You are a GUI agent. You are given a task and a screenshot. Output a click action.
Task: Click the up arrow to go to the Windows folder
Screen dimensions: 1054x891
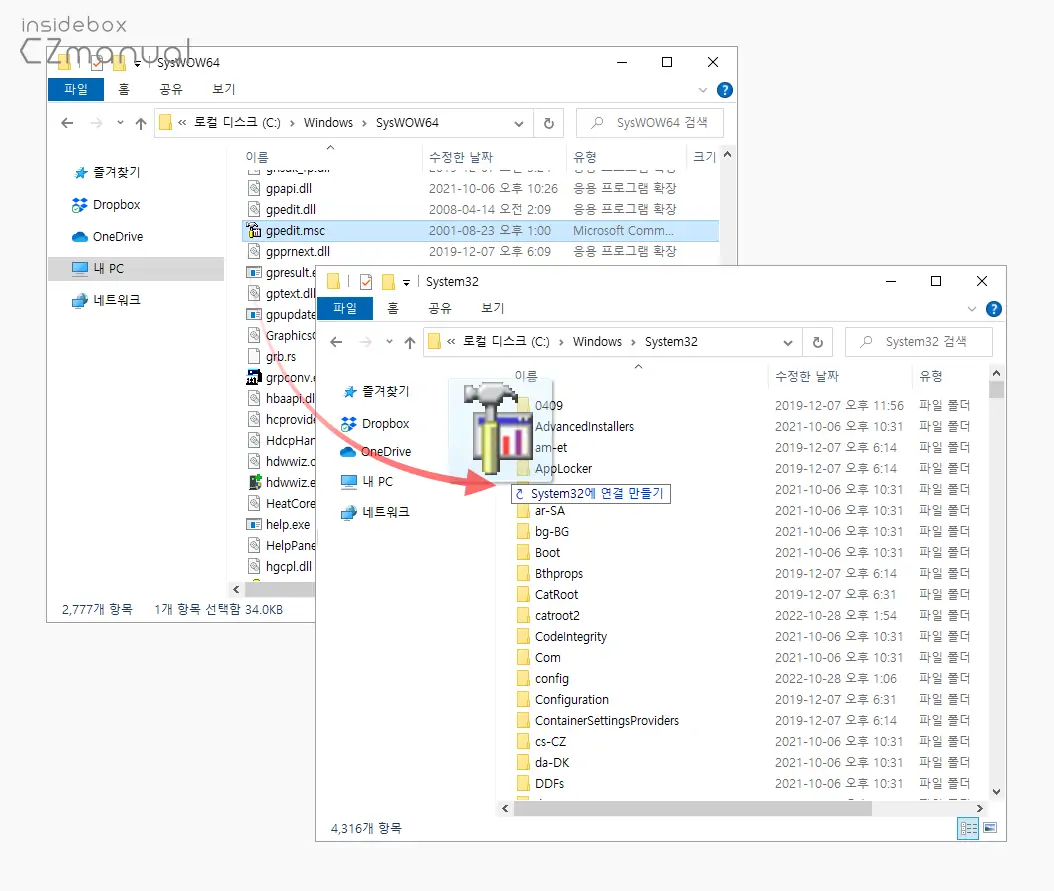click(x=410, y=341)
